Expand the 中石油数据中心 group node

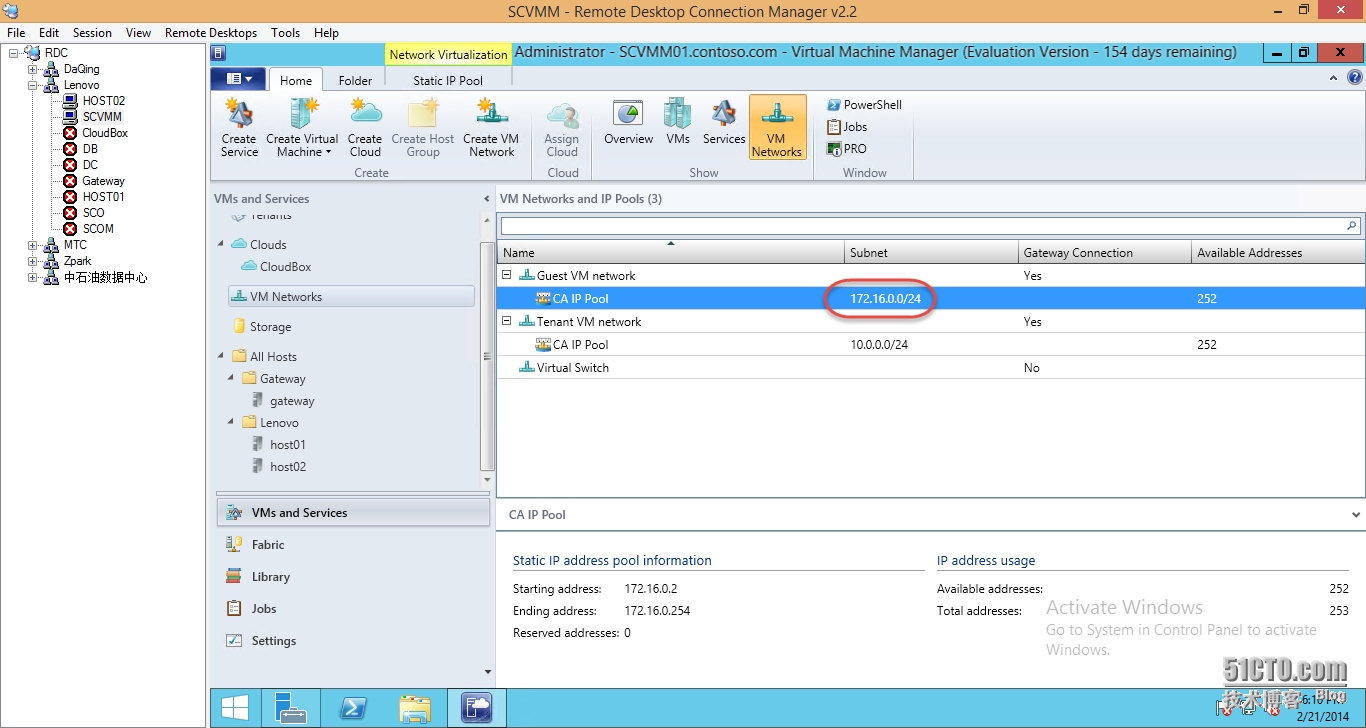(x=33, y=278)
